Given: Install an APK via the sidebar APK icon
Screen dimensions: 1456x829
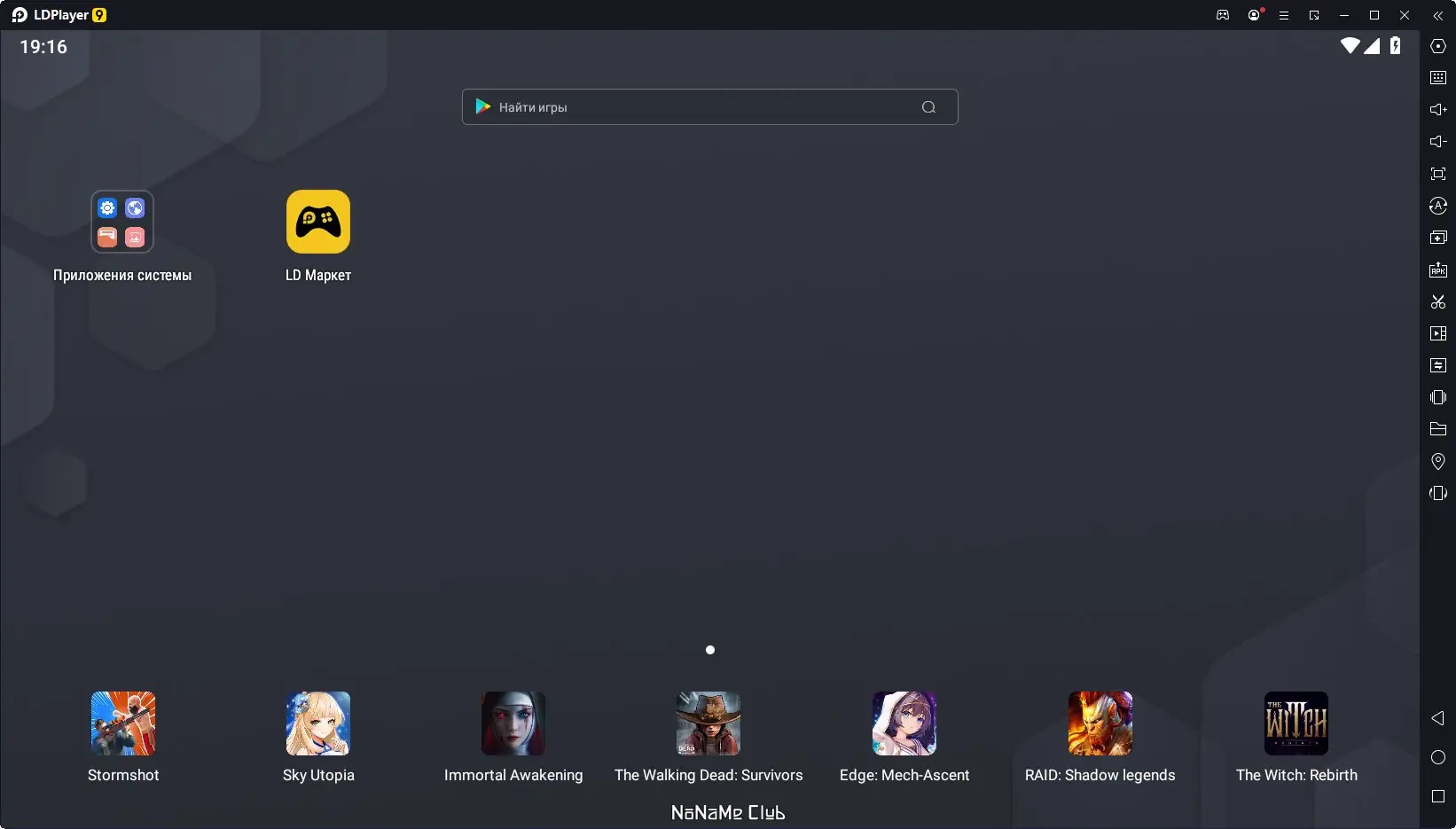Looking at the screenshot, I should coord(1438,270).
